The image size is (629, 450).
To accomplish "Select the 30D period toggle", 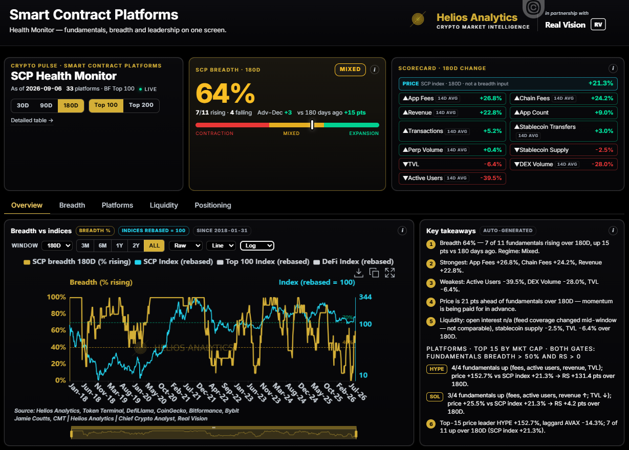I will (23, 105).
